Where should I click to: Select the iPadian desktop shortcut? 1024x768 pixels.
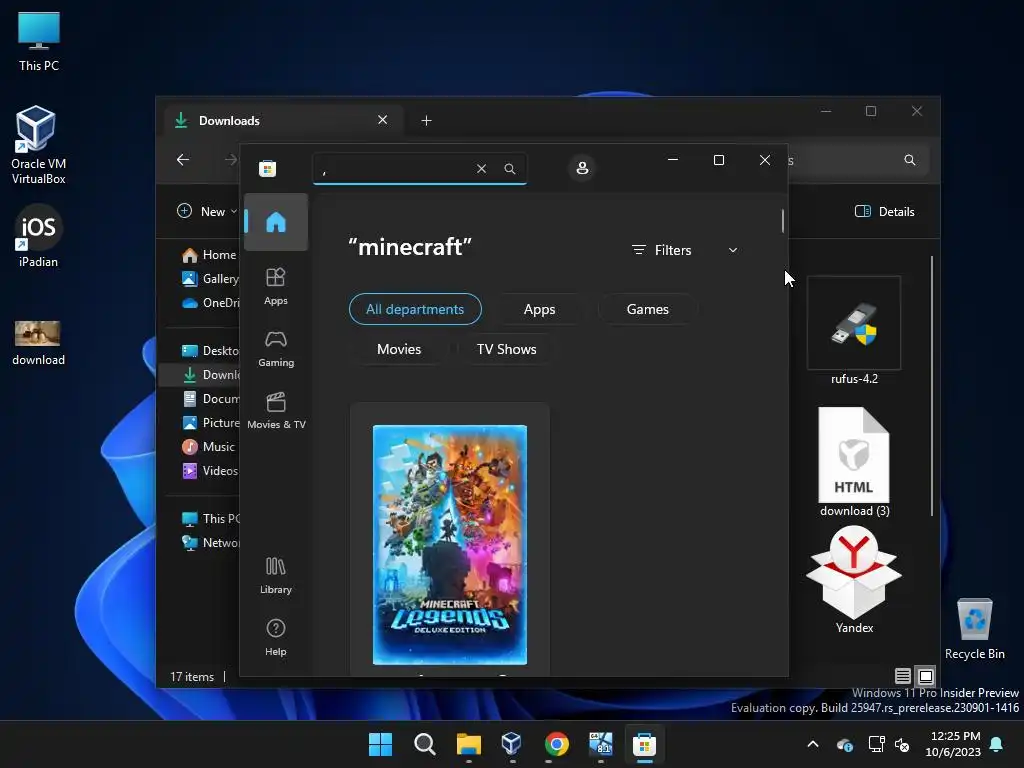click(39, 236)
